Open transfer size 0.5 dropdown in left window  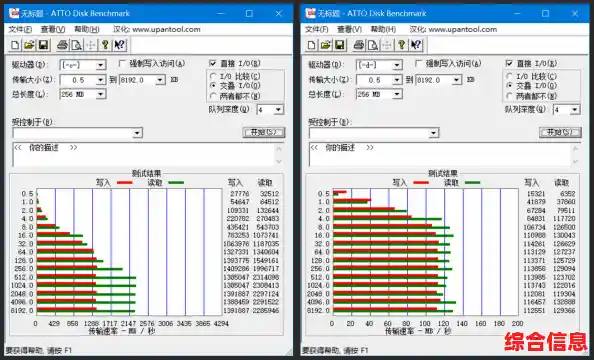100,80
